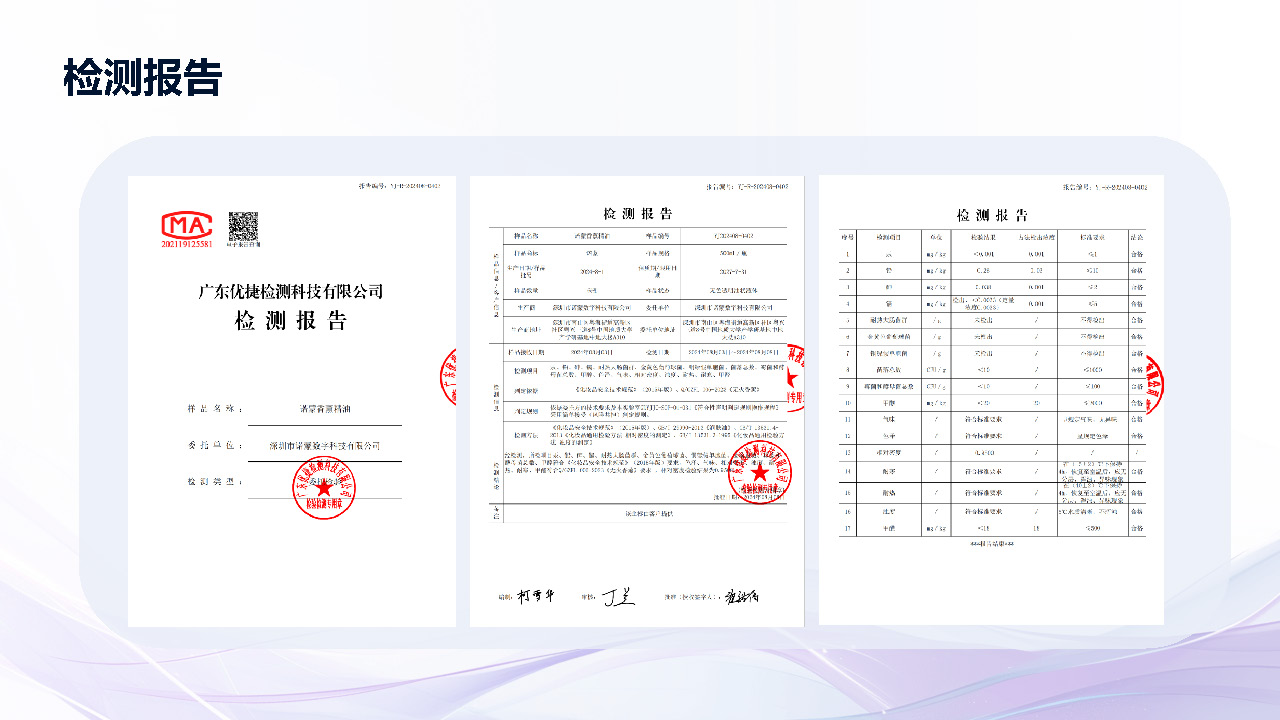Image resolution: width=1280 pixels, height=720 pixels.
Task: Click the header row of the results table
Action: click(x=991, y=237)
